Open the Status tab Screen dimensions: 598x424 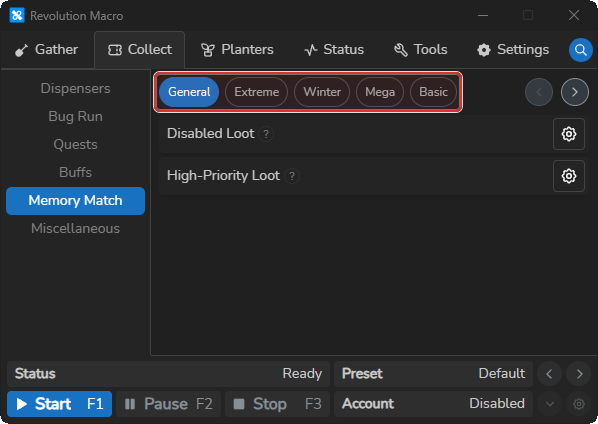point(334,50)
